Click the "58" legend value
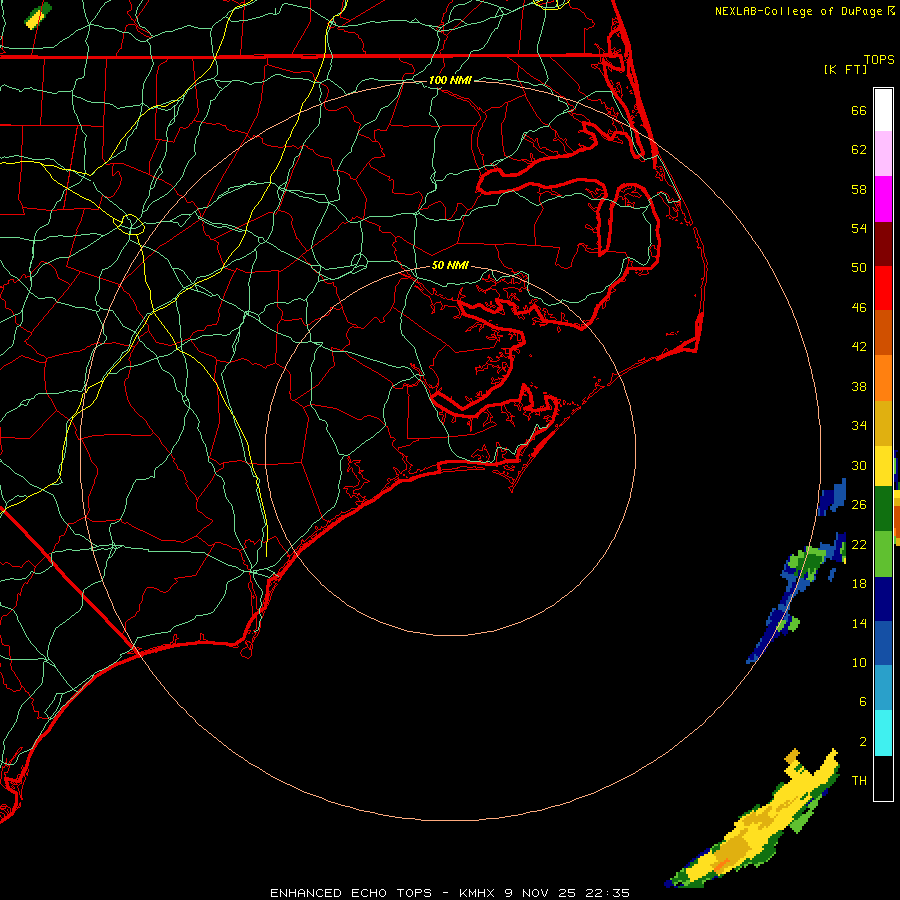The image size is (900, 900). [859, 189]
